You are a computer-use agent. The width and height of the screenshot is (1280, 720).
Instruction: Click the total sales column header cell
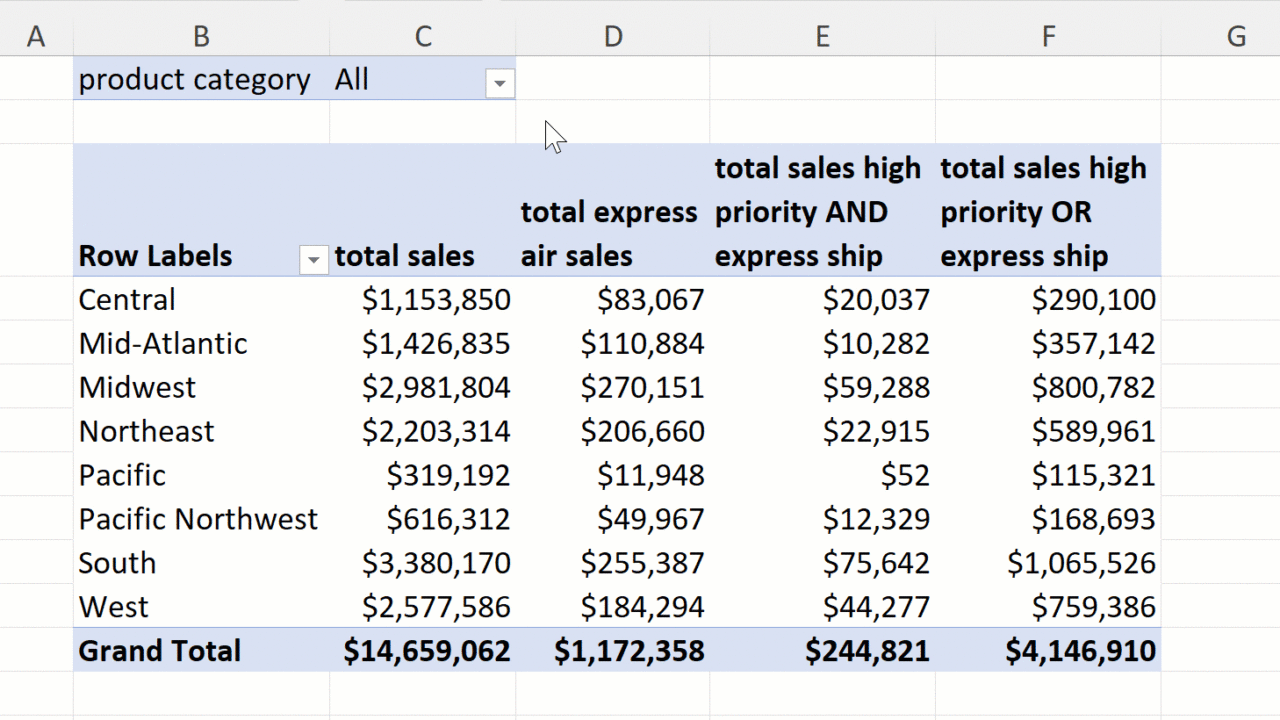405,256
